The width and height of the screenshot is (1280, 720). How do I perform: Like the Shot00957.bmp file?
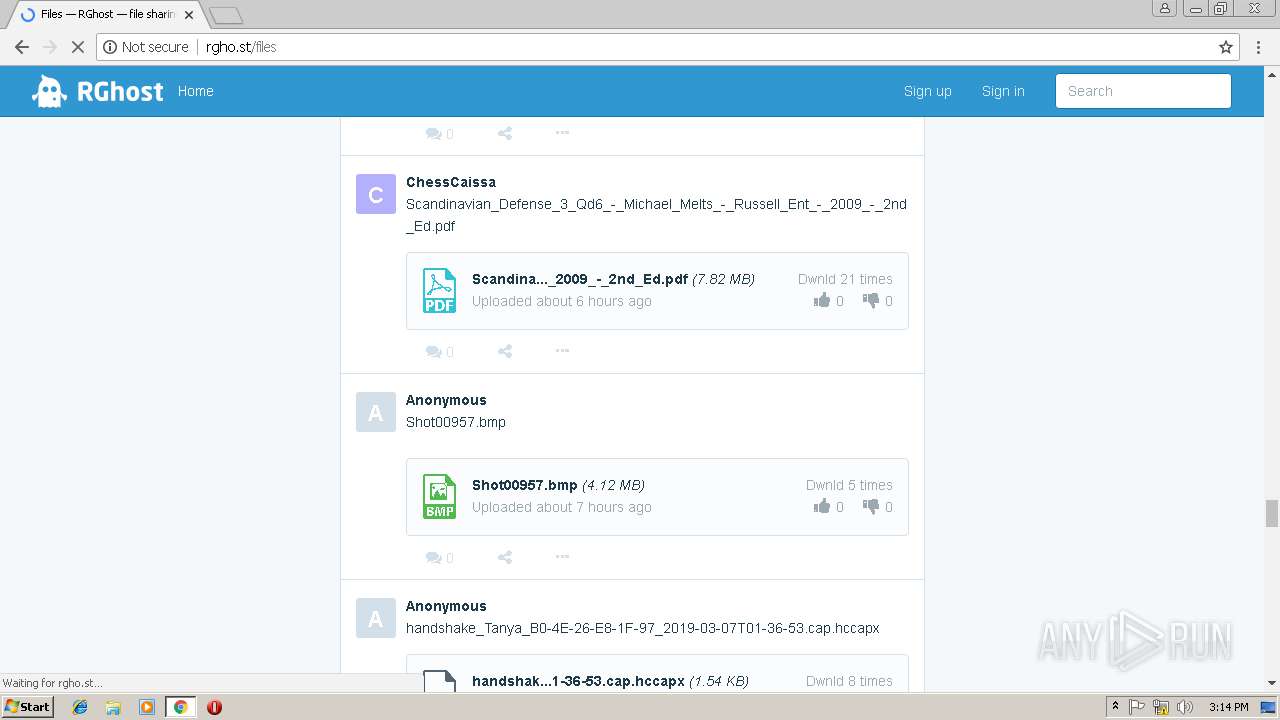(x=822, y=507)
